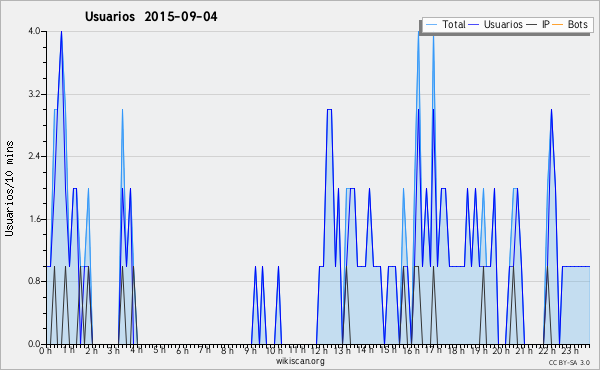Click the '2.4' y-axis value

click(34, 156)
